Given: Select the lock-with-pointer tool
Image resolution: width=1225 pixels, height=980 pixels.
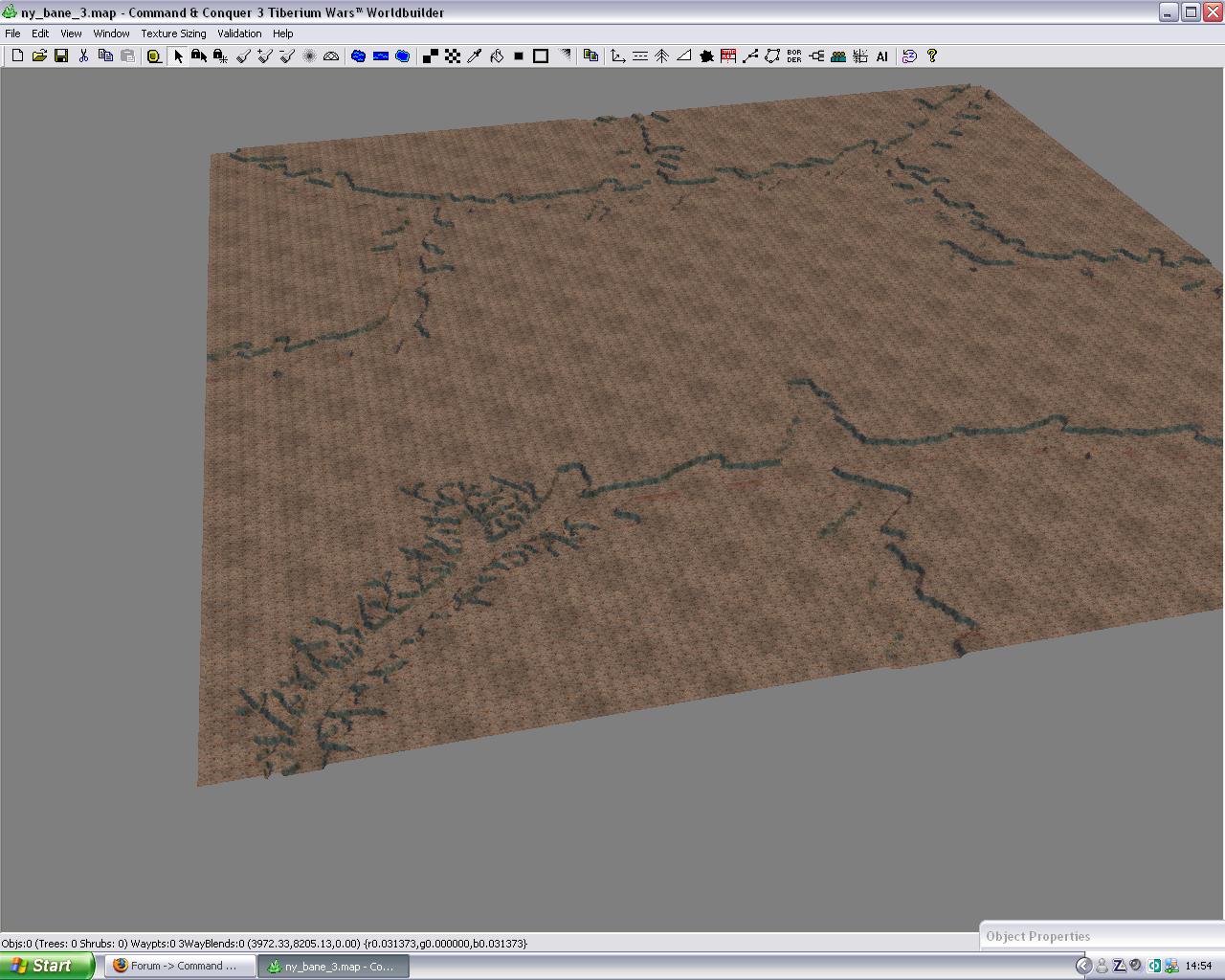Looking at the screenshot, I should point(199,56).
